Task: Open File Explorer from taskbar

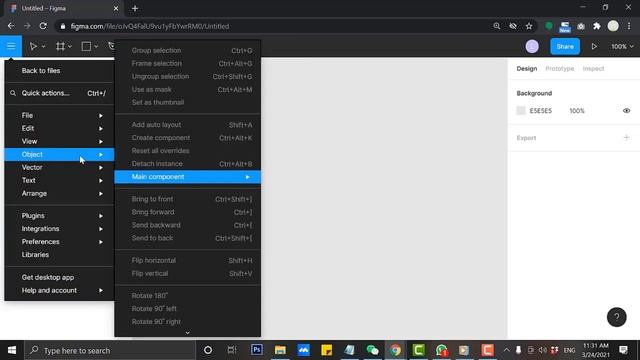Action: 280,350
